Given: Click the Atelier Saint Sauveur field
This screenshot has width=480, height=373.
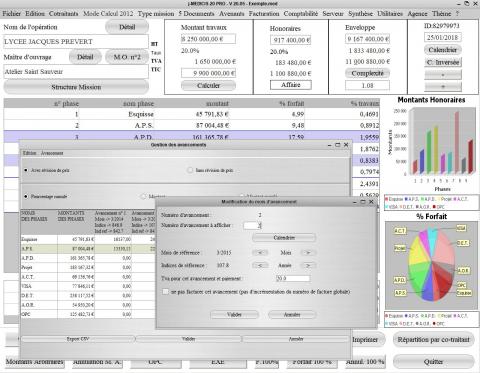Looking at the screenshot, I should (76, 71).
